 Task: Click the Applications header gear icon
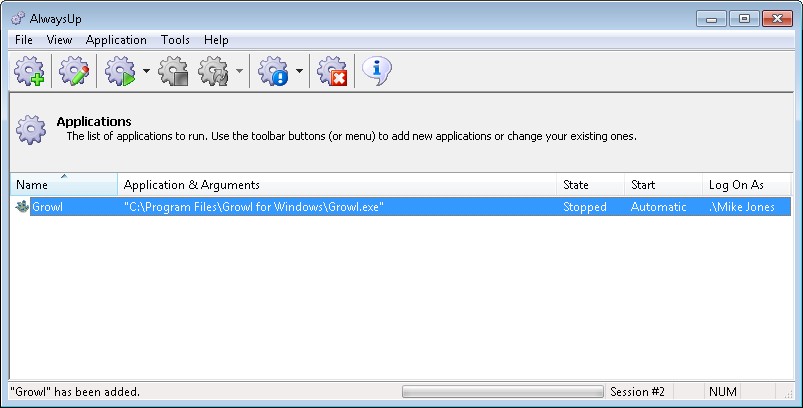coord(31,129)
